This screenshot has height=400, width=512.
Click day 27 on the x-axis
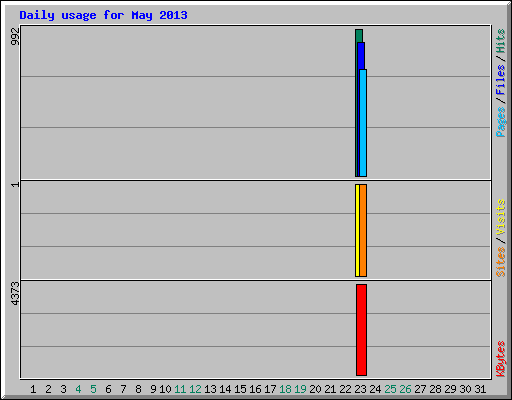(x=420, y=389)
